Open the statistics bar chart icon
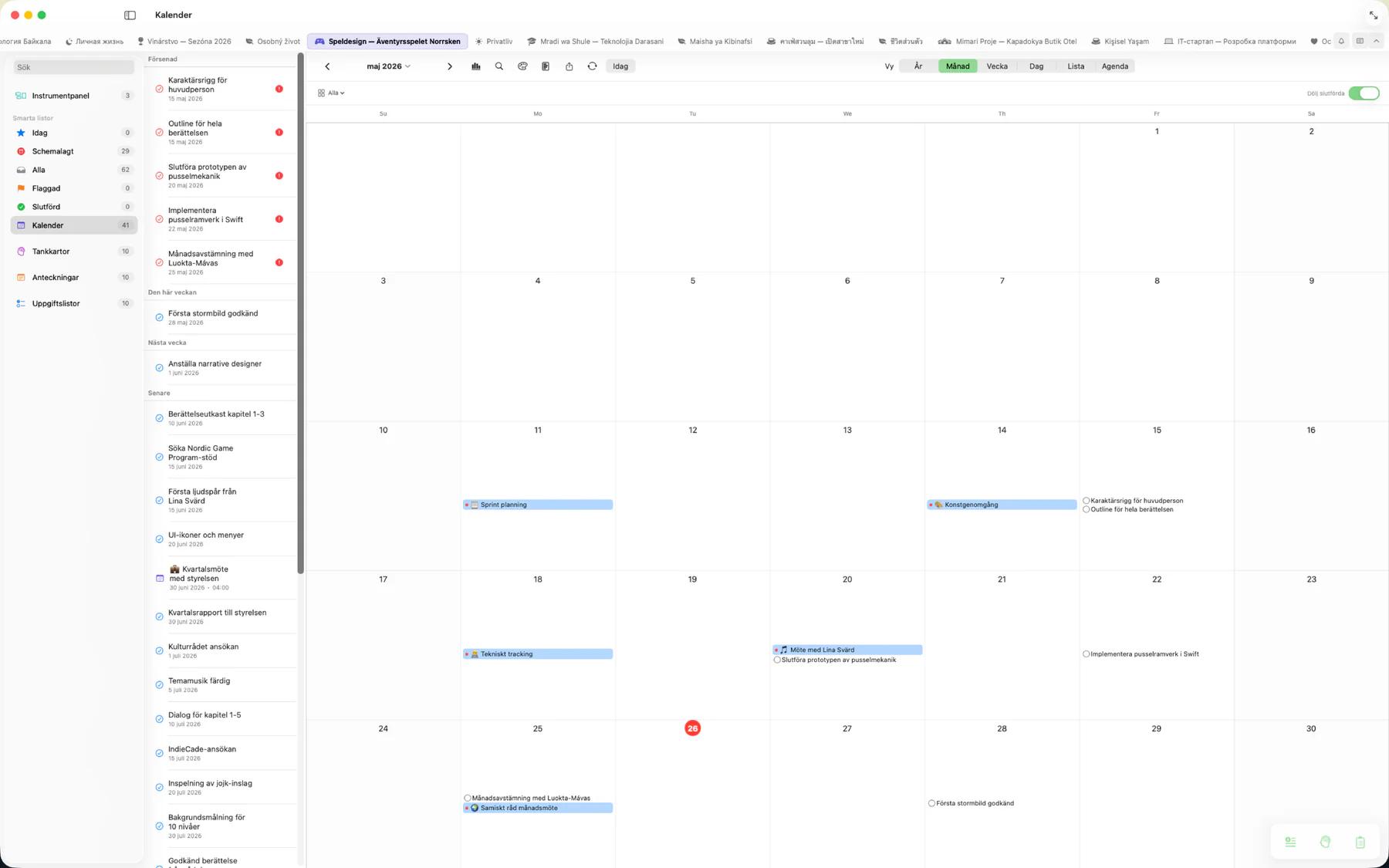The image size is (1389, 868). 476,66
